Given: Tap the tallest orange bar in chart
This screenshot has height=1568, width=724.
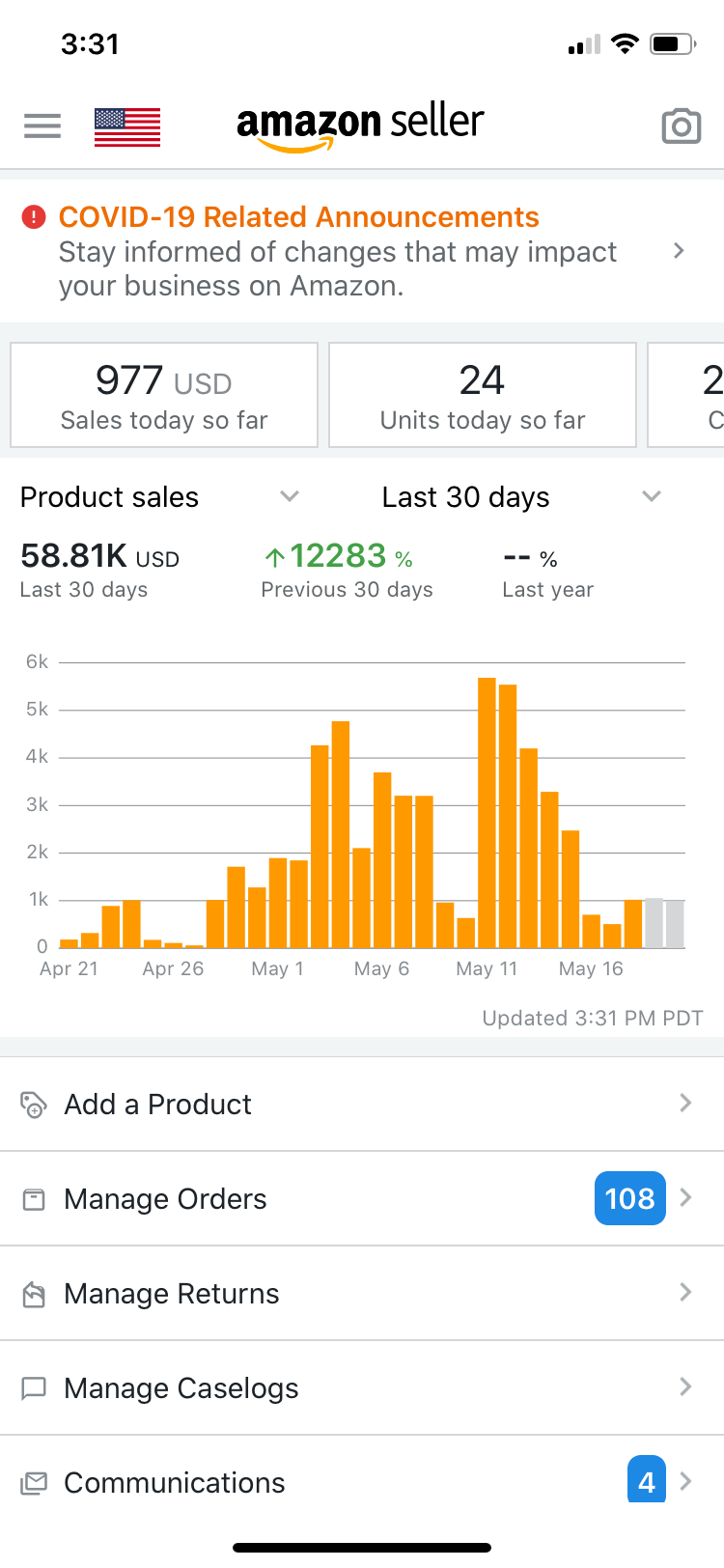Looking at the screenshot, I should coord(487,813).
